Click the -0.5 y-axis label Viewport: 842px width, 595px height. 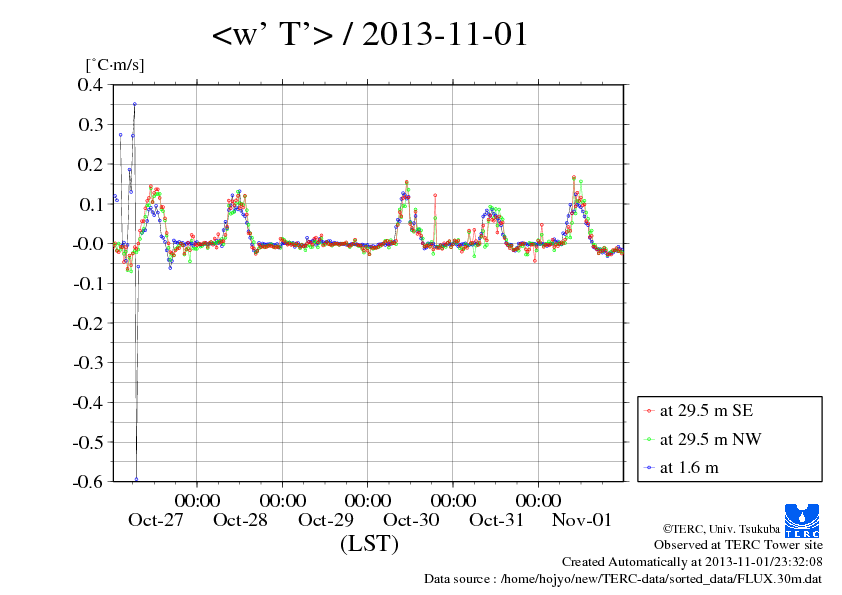(x=88, y=442)
